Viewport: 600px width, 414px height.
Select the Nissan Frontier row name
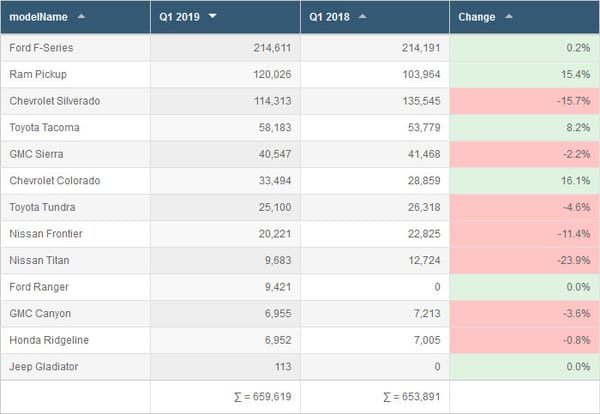pos(46,234)
